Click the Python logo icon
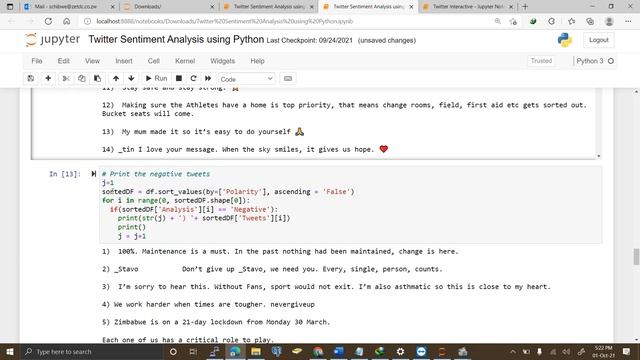Image resolution: width=640 pixels, height=360 pixels. (x=564, y=40)
